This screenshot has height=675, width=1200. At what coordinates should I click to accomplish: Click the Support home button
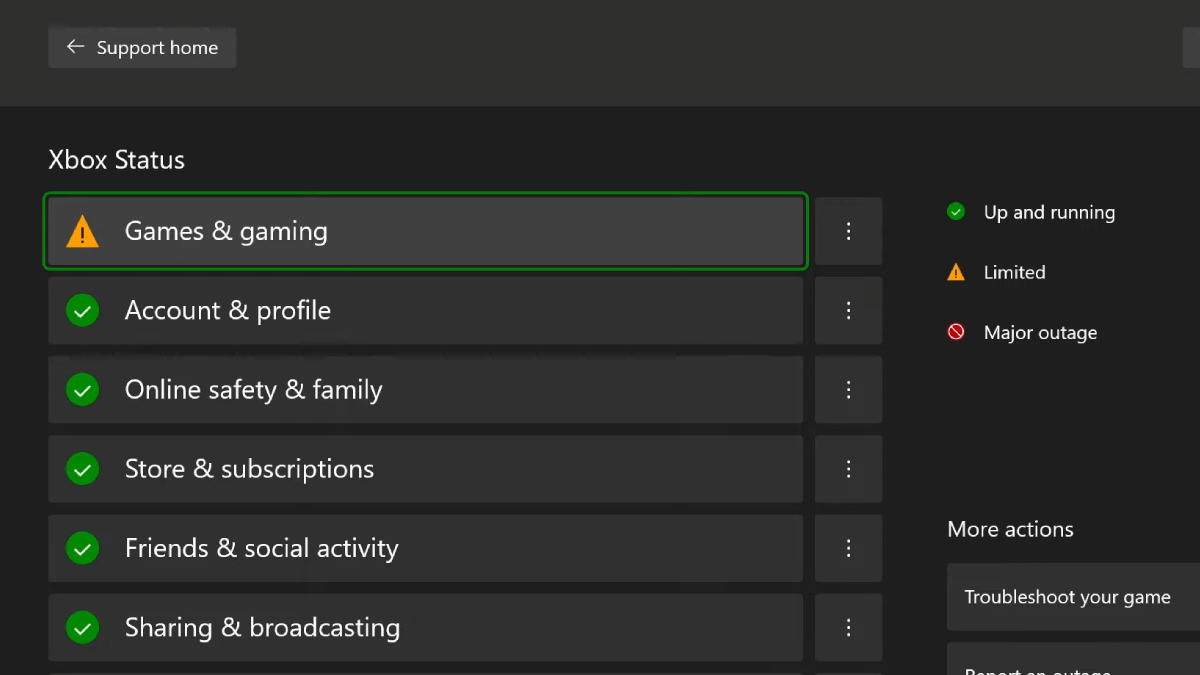tap(142, 47)
